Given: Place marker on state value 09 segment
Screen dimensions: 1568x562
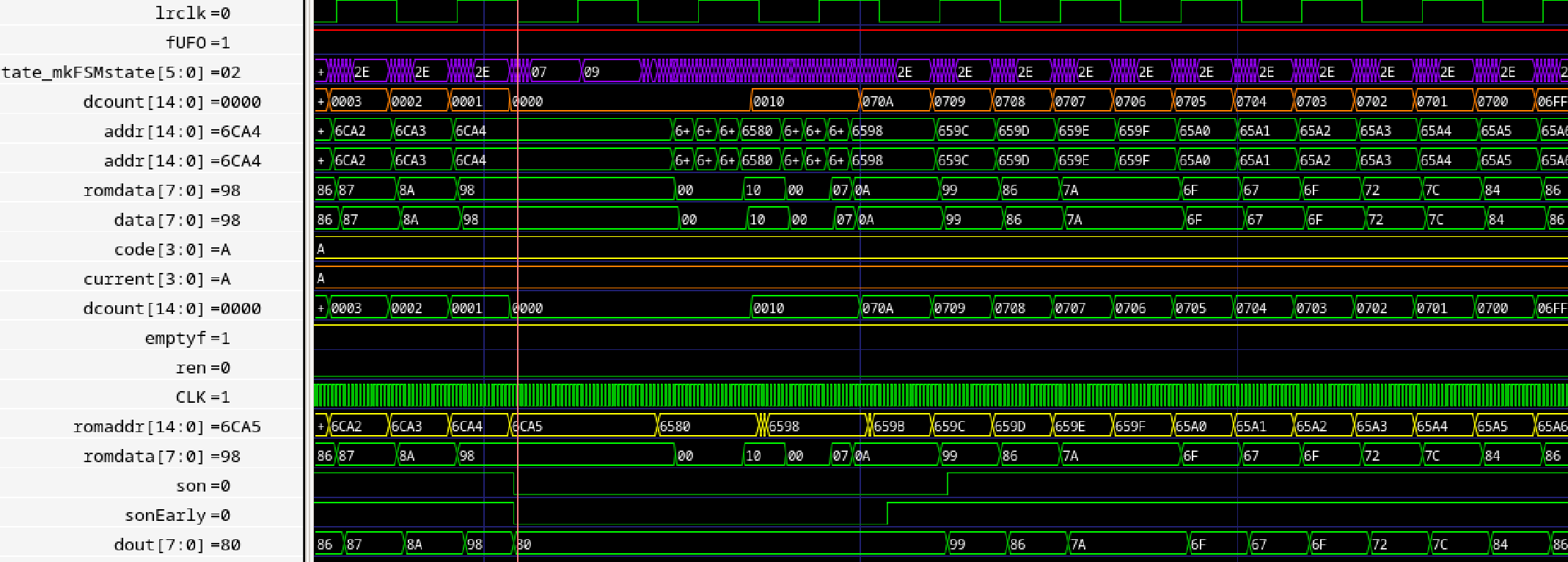Looking at the screenshot, I should tap(610, 72).
